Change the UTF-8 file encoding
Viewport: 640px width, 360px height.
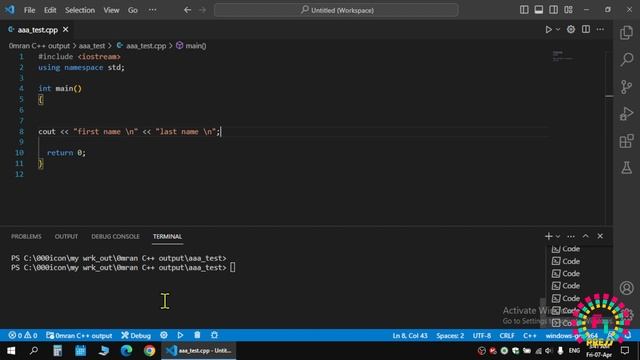482,336
